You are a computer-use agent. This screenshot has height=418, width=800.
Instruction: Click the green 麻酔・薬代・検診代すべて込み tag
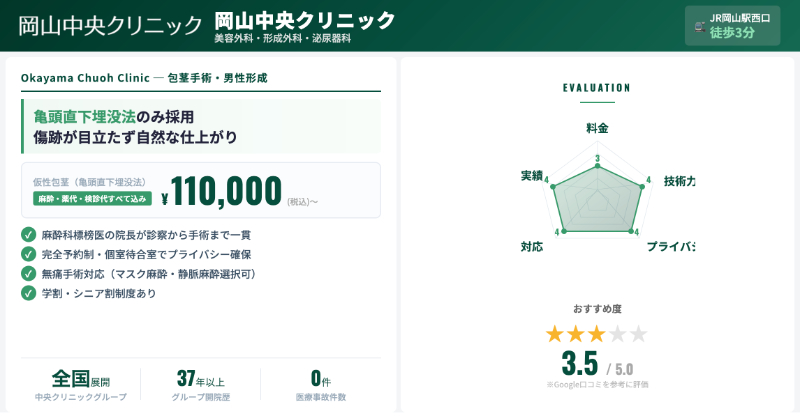[x=92, y=199]
